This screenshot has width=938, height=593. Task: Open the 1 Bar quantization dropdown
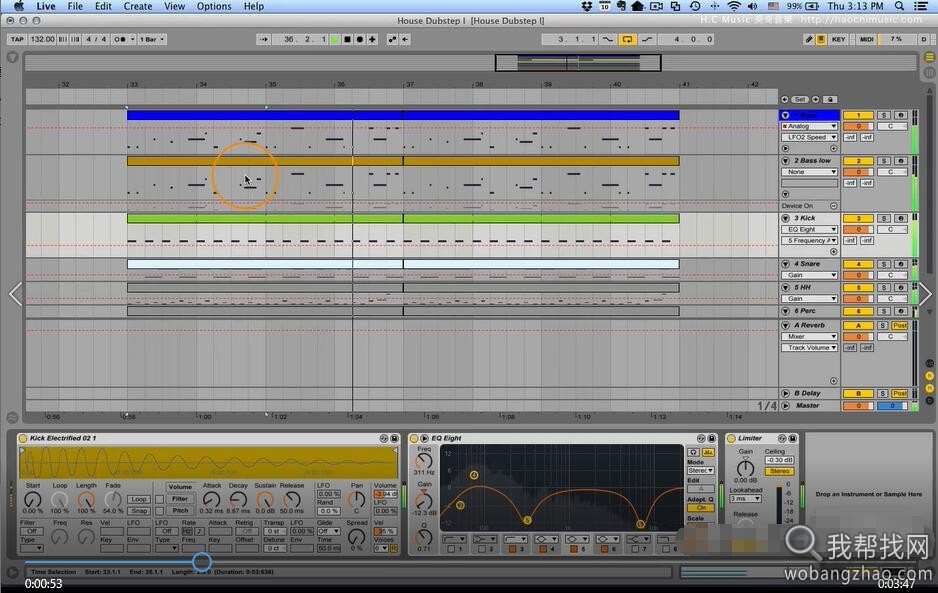[x=152, y=39]
